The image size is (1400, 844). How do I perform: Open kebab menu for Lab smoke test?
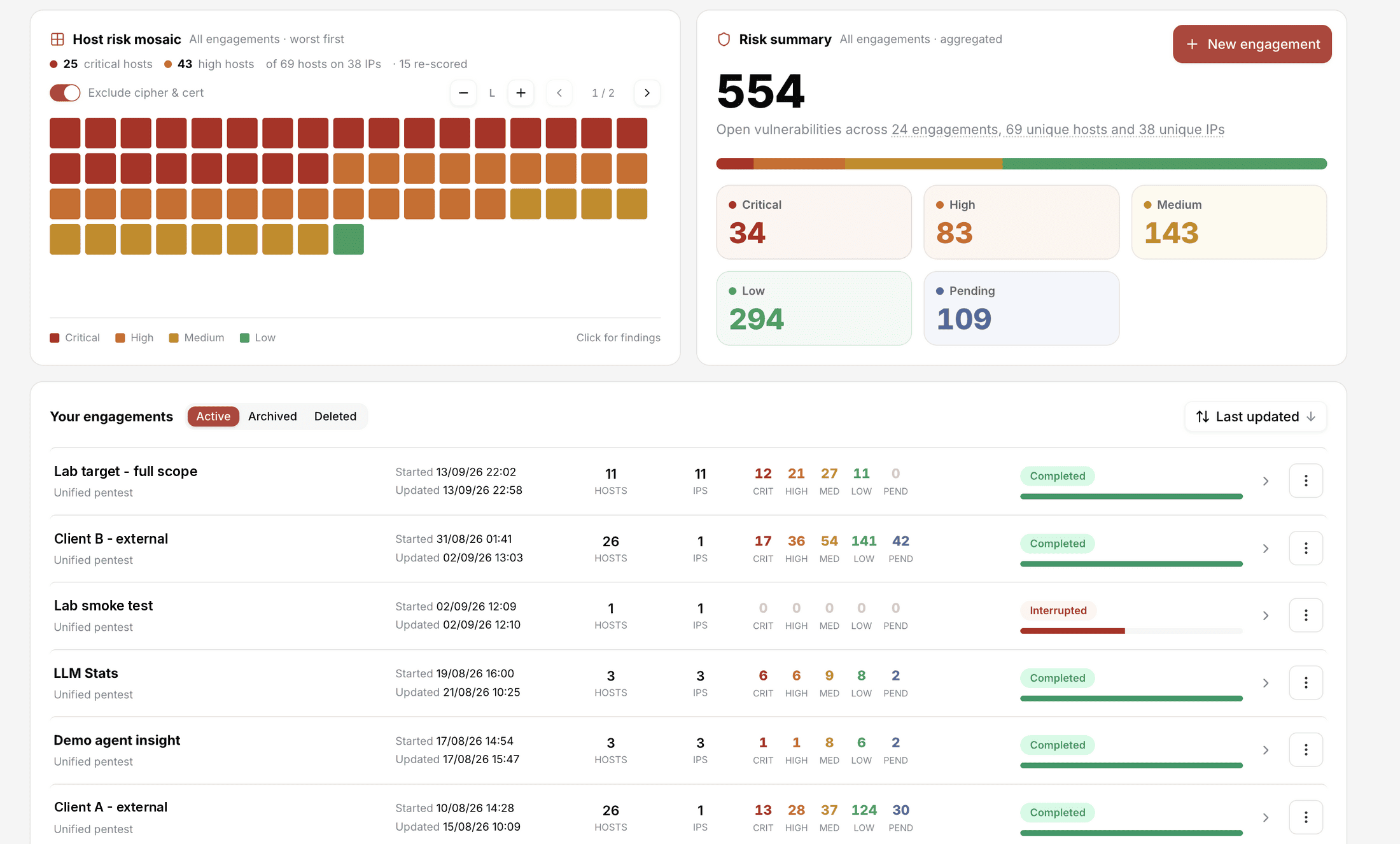1306,615
